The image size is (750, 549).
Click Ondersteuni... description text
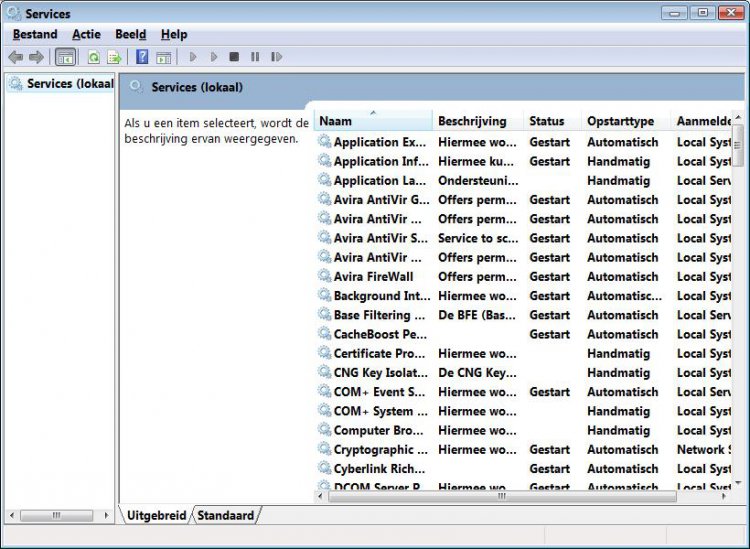click(x=478, y=181)
